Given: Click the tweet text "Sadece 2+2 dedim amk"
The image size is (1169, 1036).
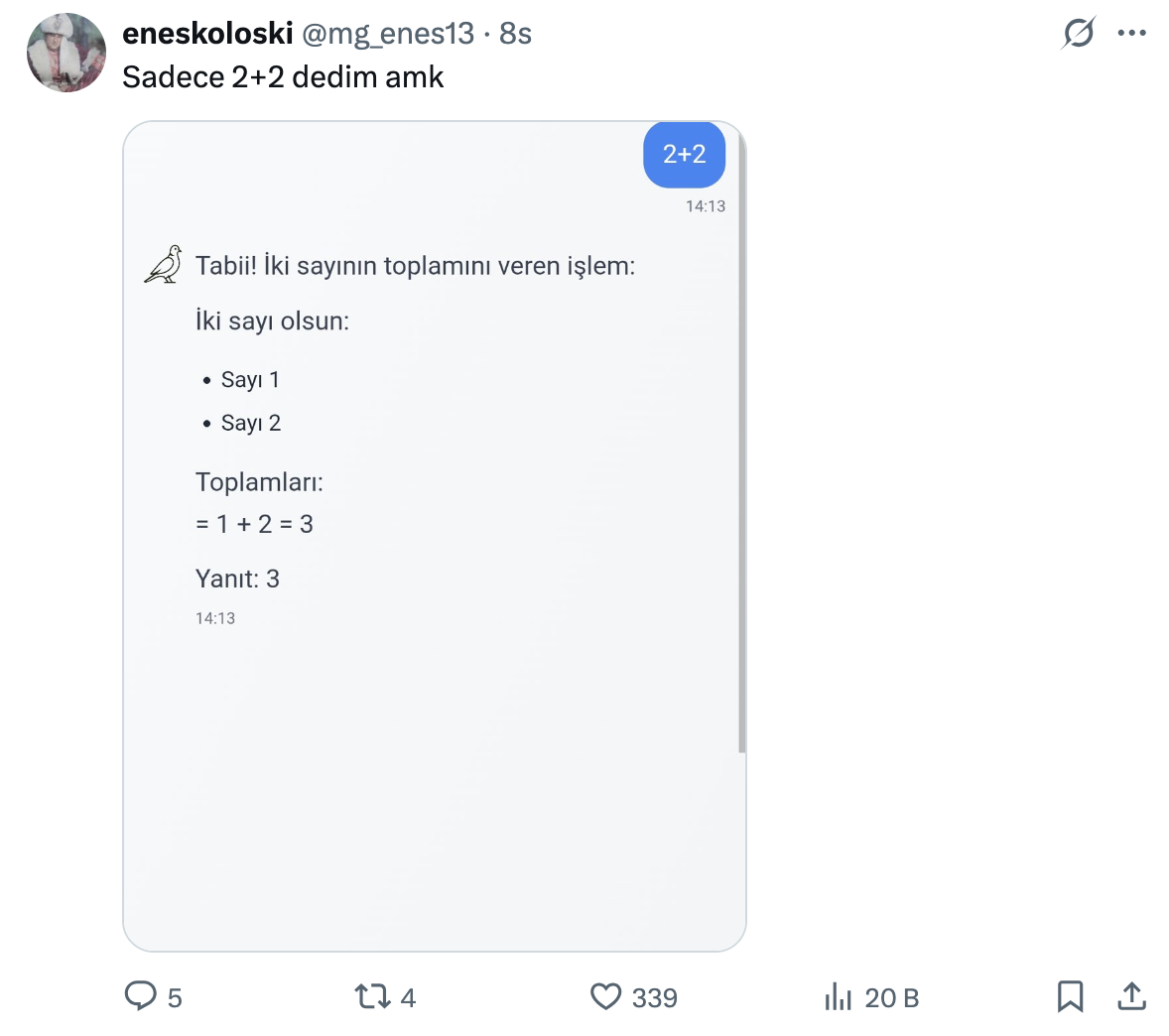Looking at the screenshot, I should coord(283,76).
